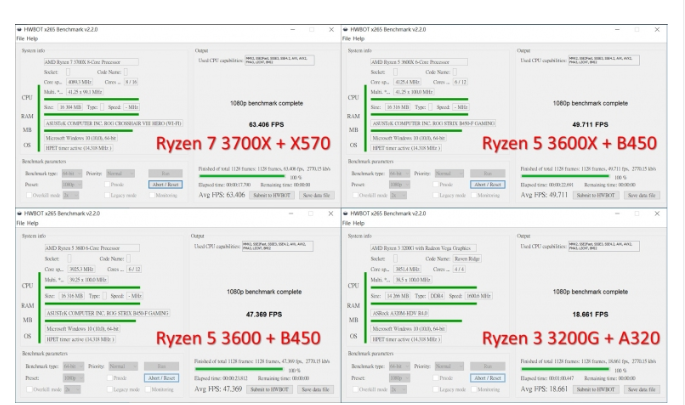Screen dimensions: 685x405
Task: Click Save data file in the Ryzen 5 3600 window
Action: (315, 389)
